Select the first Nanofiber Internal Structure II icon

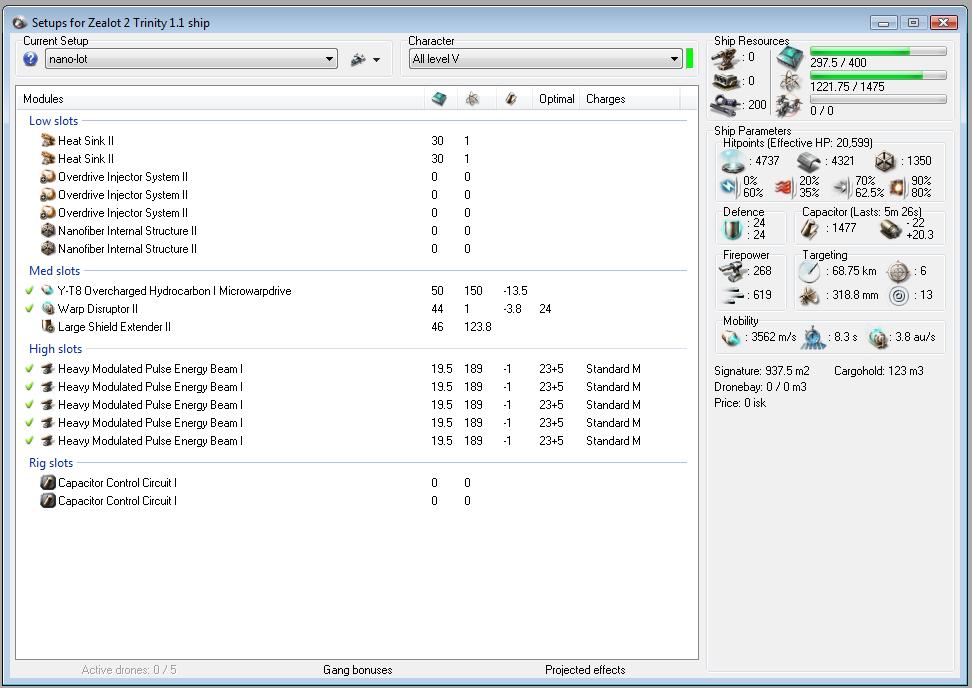point(48,231)
